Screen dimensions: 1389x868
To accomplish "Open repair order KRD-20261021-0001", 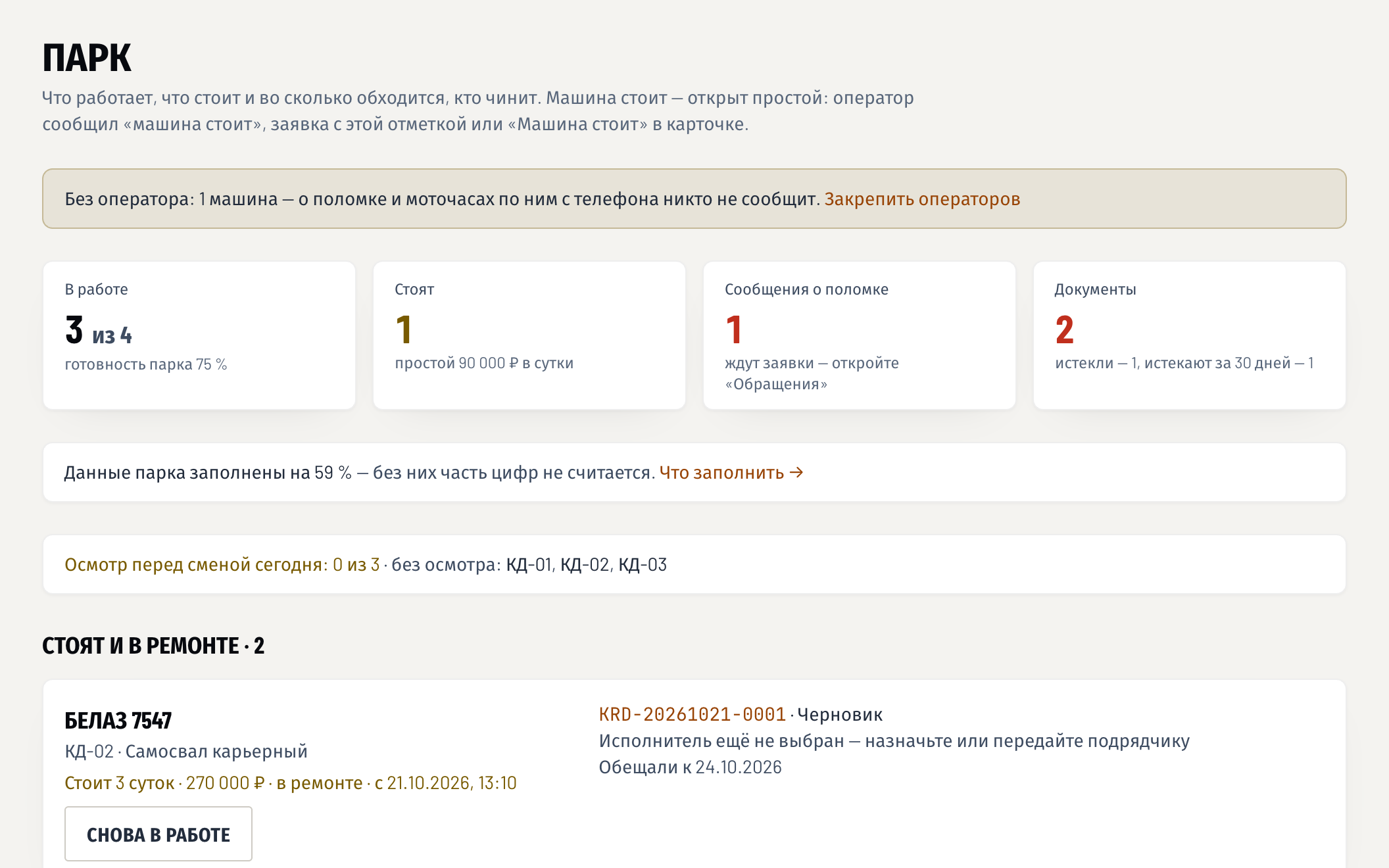I will pyautogui.click(x=693, y=715).
